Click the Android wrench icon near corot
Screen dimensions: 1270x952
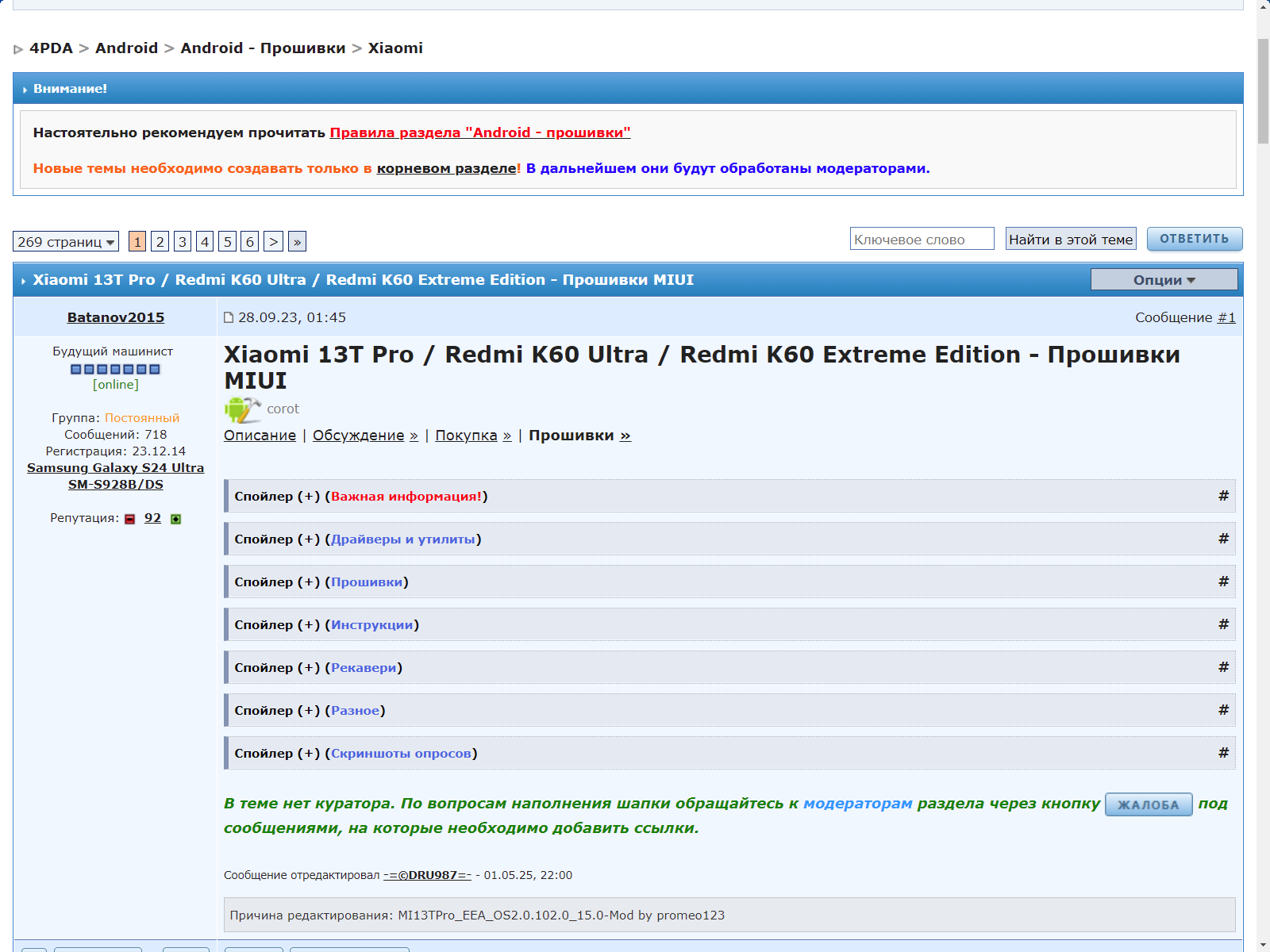pyautogui.click(x=242, y=409)
